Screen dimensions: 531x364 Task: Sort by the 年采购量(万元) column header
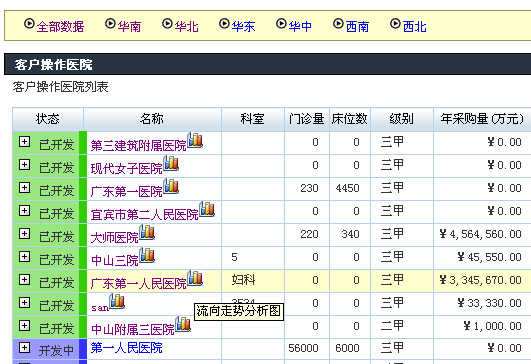[482, 119]
